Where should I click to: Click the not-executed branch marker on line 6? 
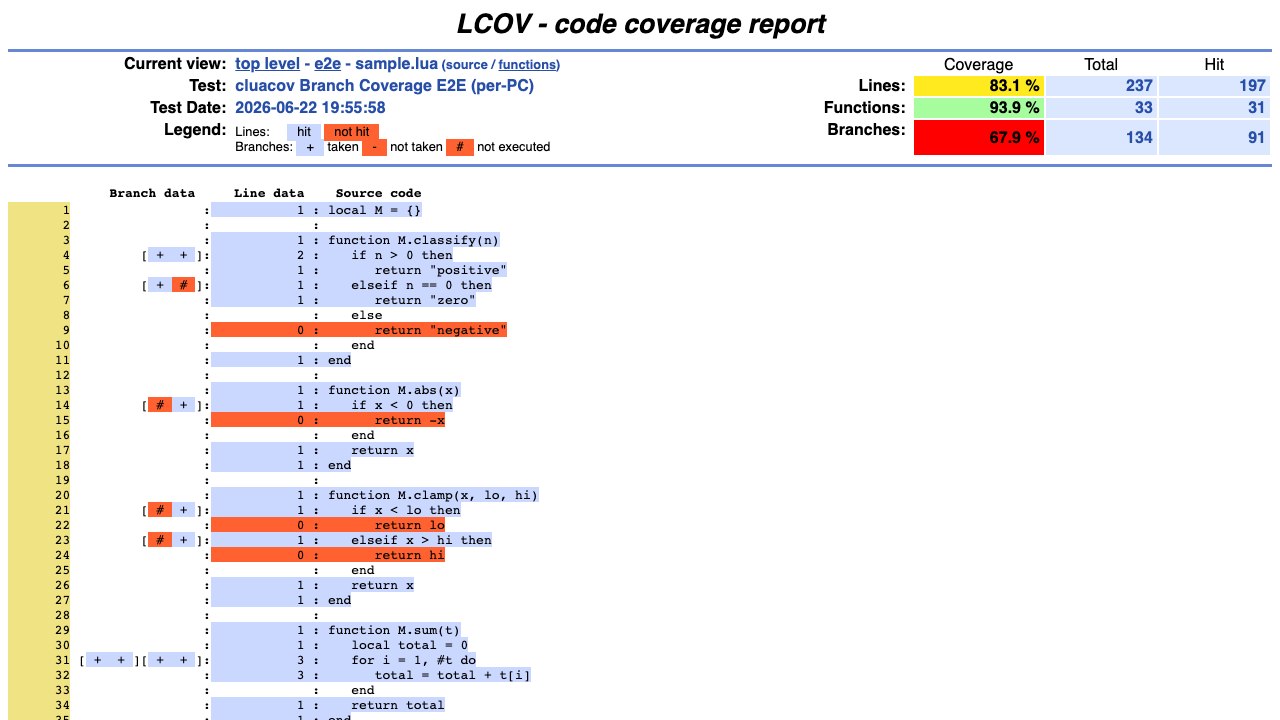[183, 285]
